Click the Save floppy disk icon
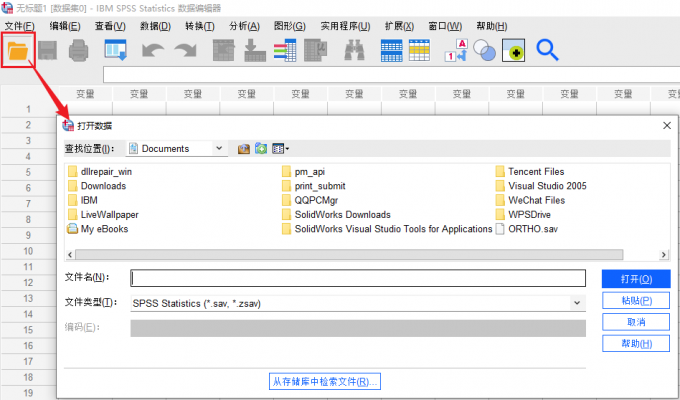The height and width of the screenshot is (400, 680). click(48, 50)
